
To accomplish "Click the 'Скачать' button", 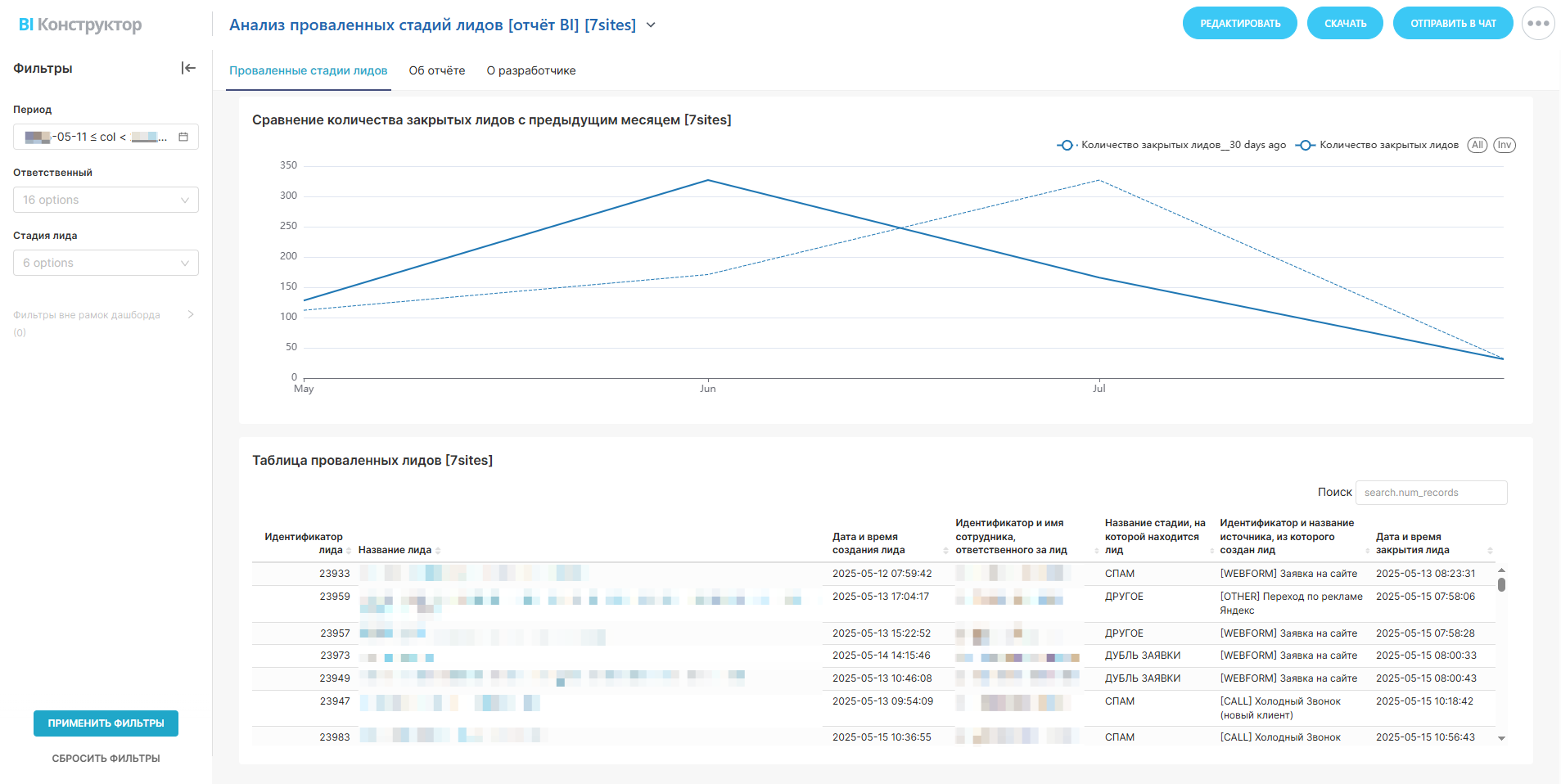I will [1345, 24].
